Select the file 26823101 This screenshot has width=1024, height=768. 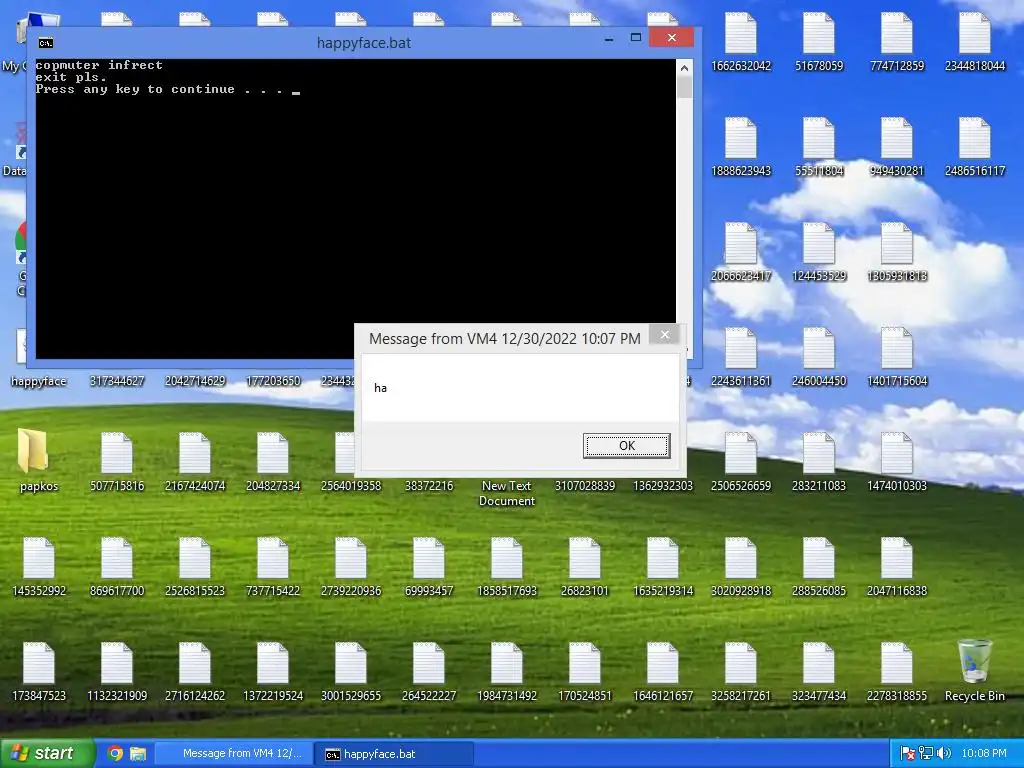(x=584, y=568)
